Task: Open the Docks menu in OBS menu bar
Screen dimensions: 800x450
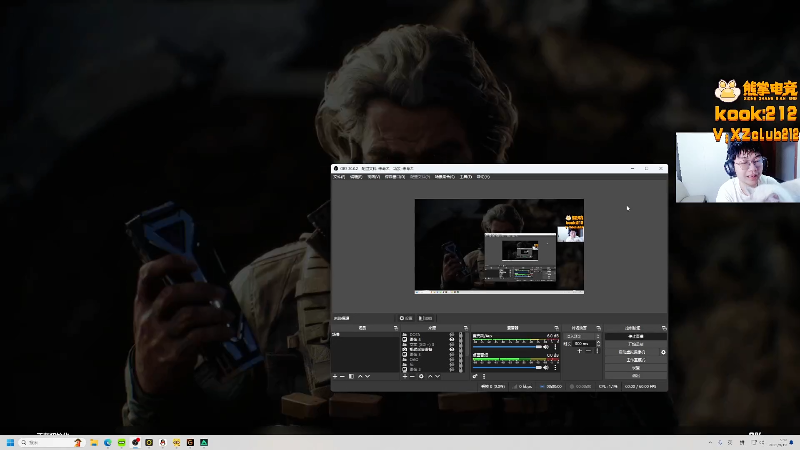Action: pos(395,177)
